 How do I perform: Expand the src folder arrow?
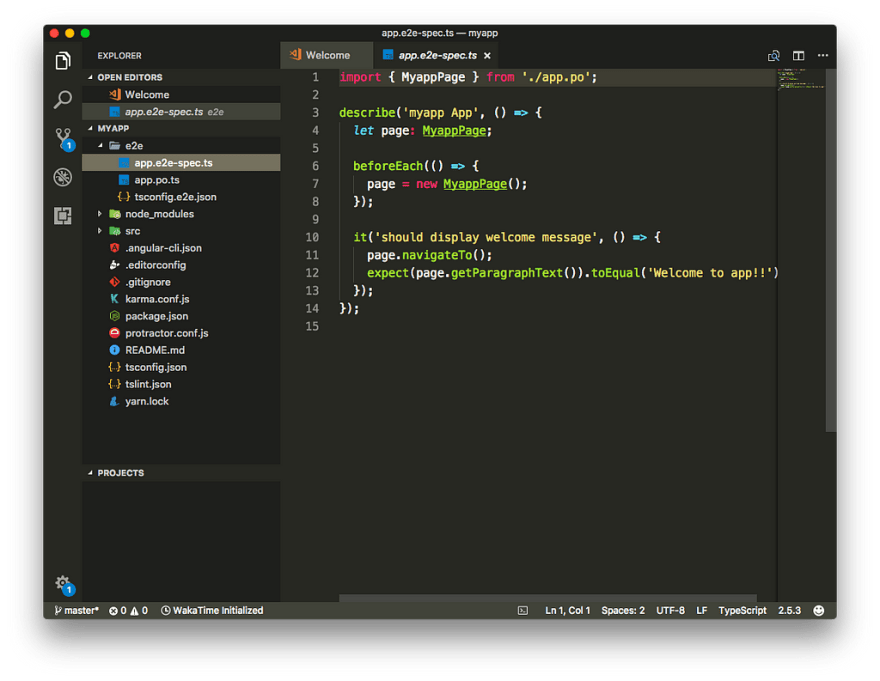coord(100,231)
